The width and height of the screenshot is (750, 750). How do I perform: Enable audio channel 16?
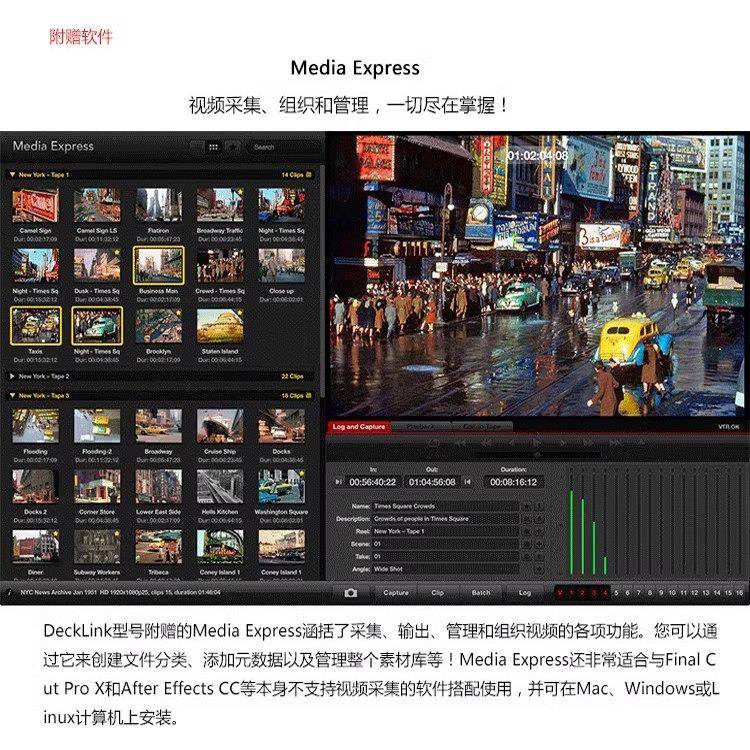click(739, 593)
